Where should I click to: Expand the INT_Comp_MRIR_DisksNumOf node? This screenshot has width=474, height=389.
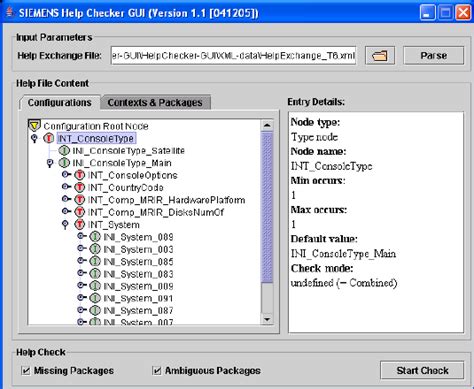point(66,211)
